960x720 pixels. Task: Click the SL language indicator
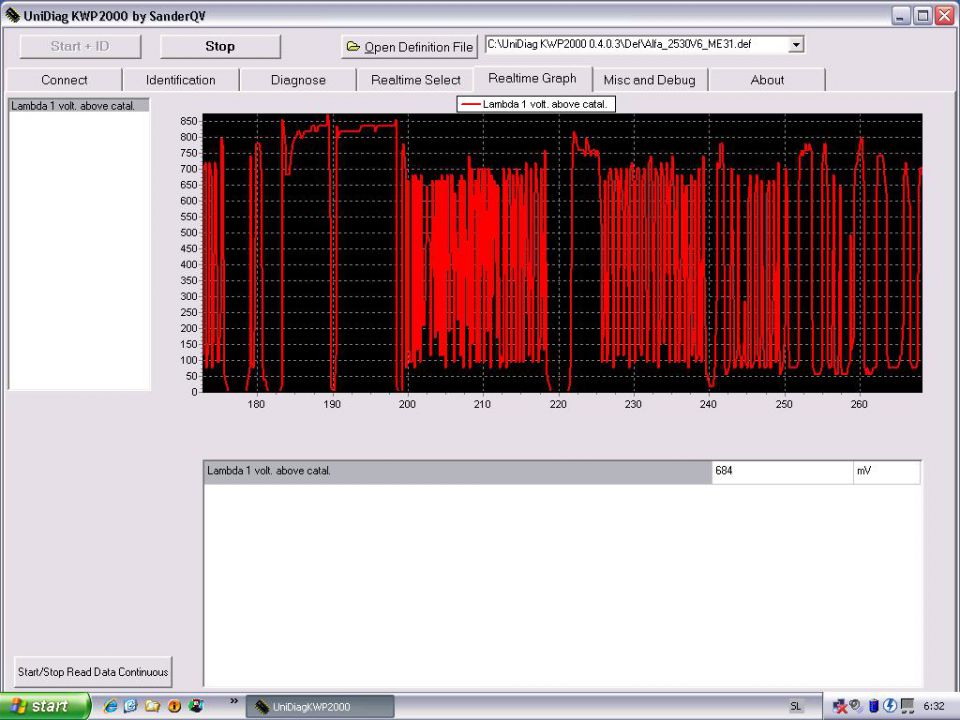coord(795,707)
